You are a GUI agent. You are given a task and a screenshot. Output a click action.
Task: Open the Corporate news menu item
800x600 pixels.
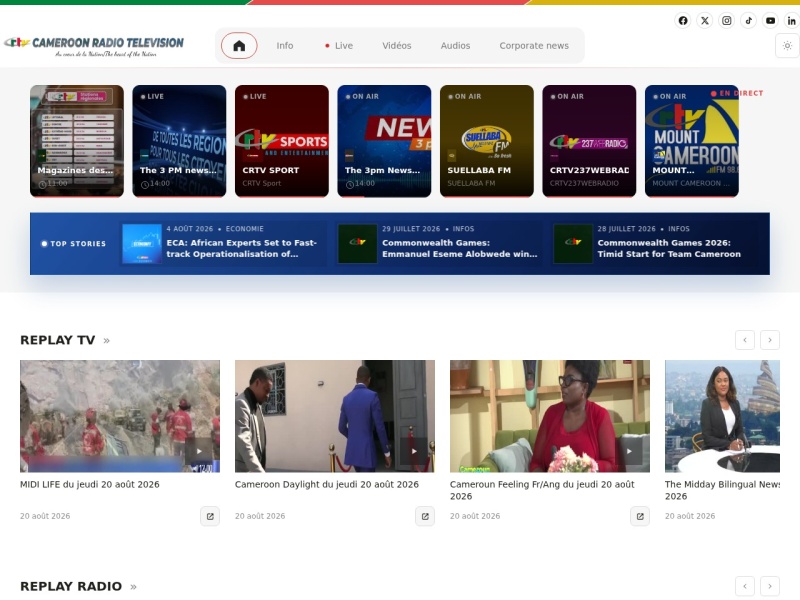point(534,45)
